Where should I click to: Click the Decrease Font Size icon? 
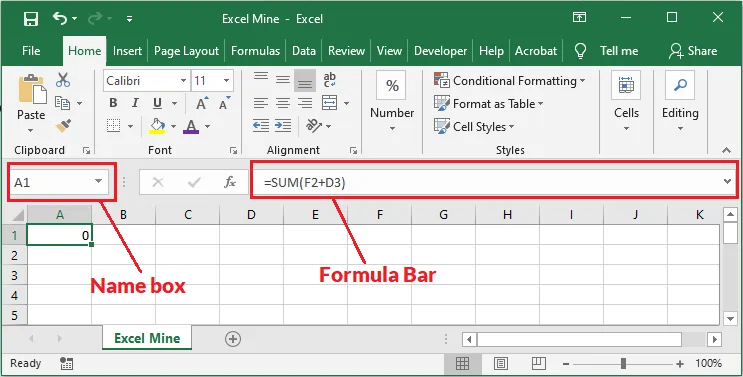[224, 103]
